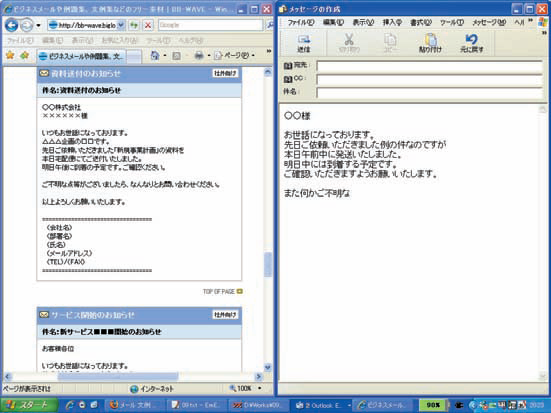Click the Print icon in browser toolbar
This screenshot has width=551, height=413.
tap(199, 56)
